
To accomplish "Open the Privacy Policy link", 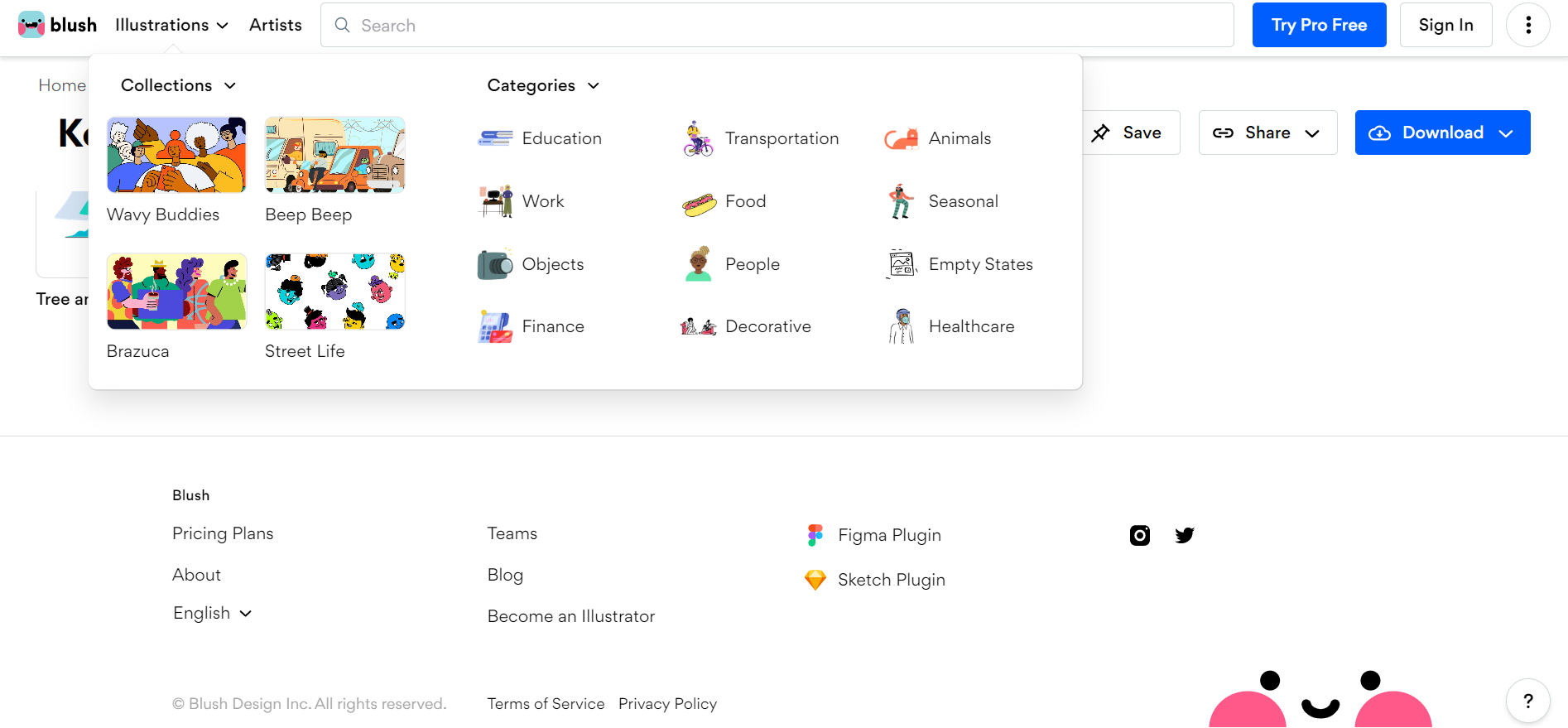I will 667,704.
